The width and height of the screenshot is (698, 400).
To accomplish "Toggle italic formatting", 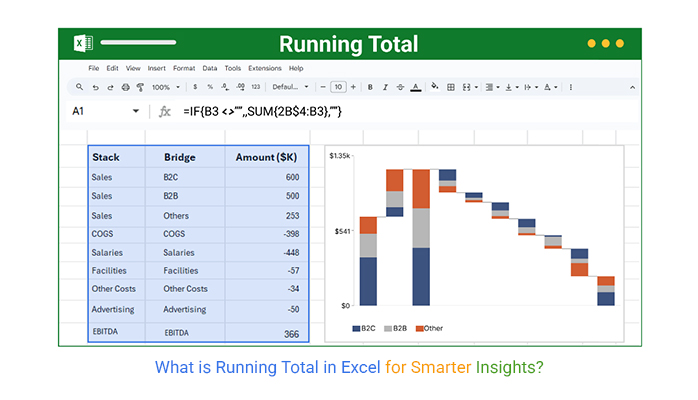I will click(385, 87).
